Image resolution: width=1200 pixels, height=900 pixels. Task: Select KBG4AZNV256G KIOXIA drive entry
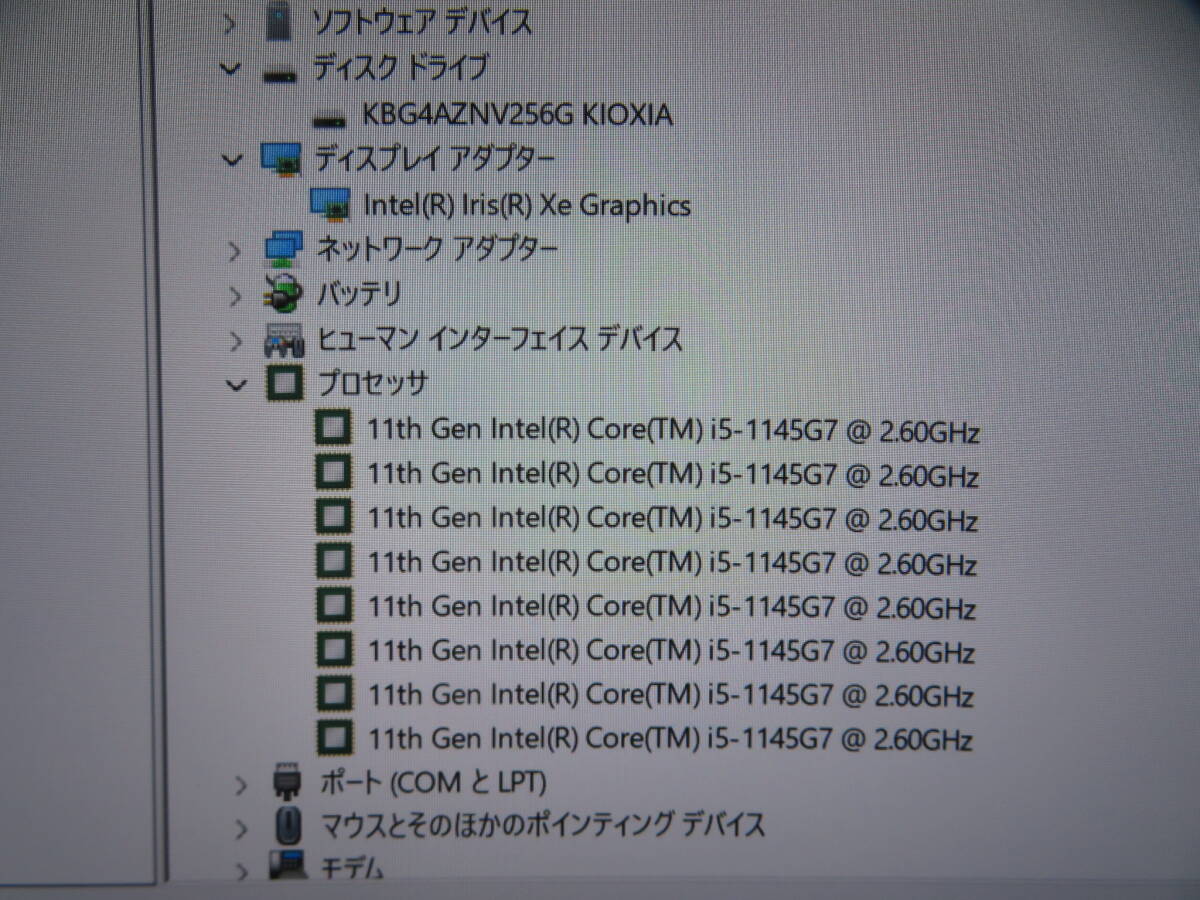tap(517, 115)
